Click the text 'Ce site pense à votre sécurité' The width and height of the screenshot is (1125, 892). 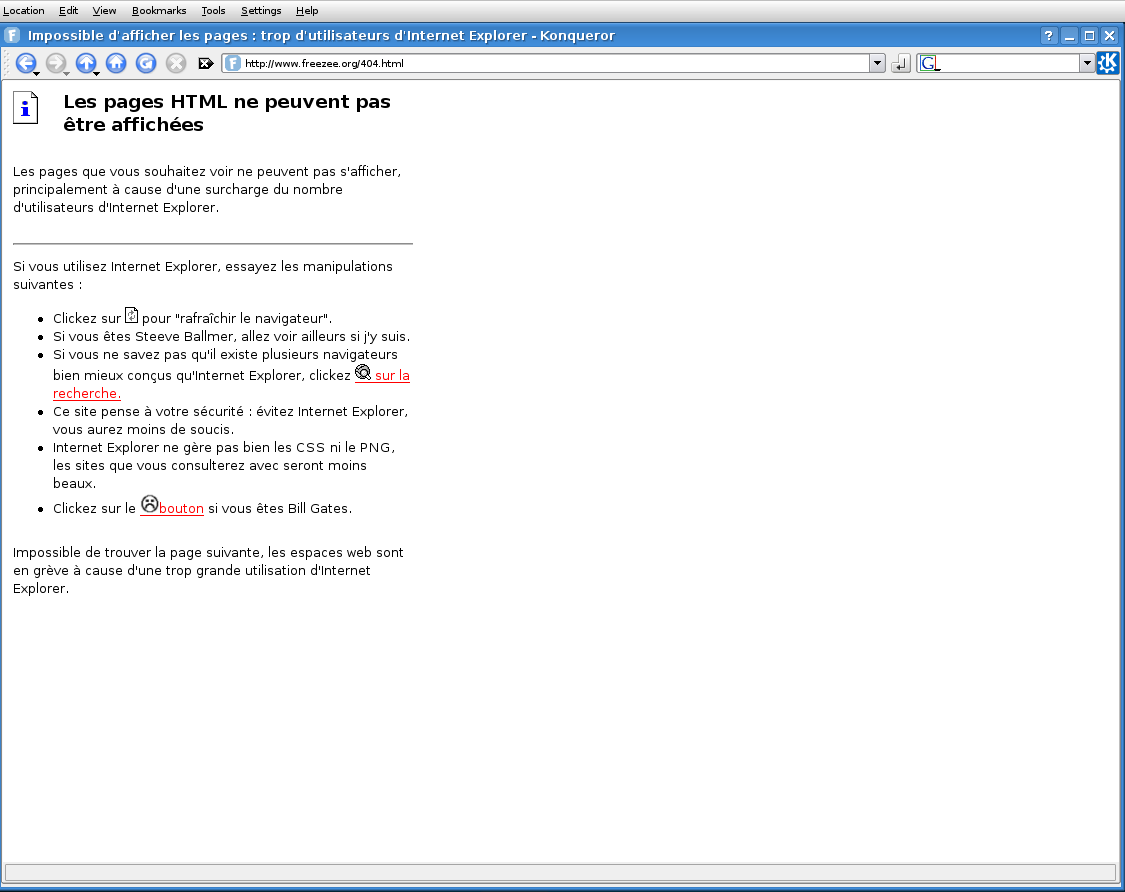tap(149, 412)
